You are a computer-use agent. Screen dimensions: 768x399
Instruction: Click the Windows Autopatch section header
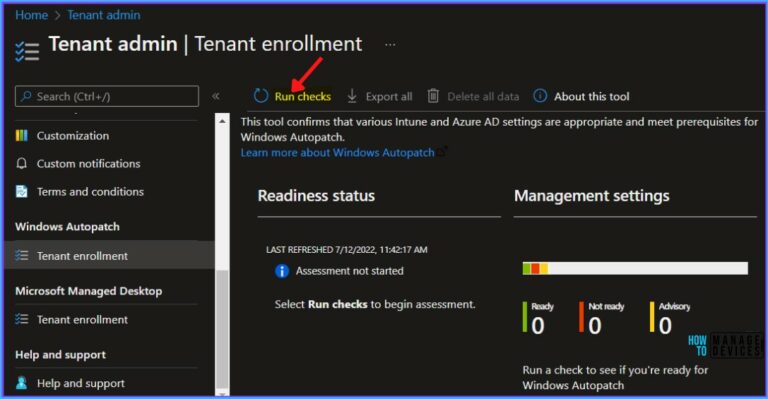tap(68, 227)
